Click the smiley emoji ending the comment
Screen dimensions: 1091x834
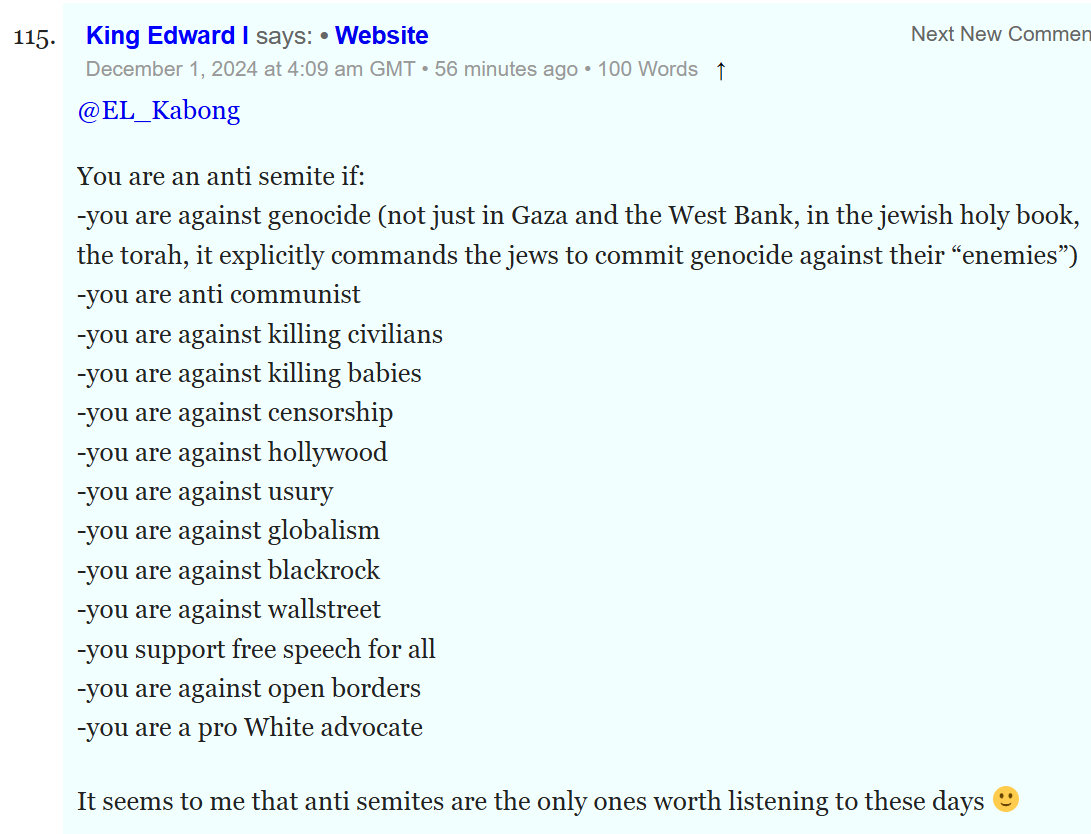click(1006, 800)
